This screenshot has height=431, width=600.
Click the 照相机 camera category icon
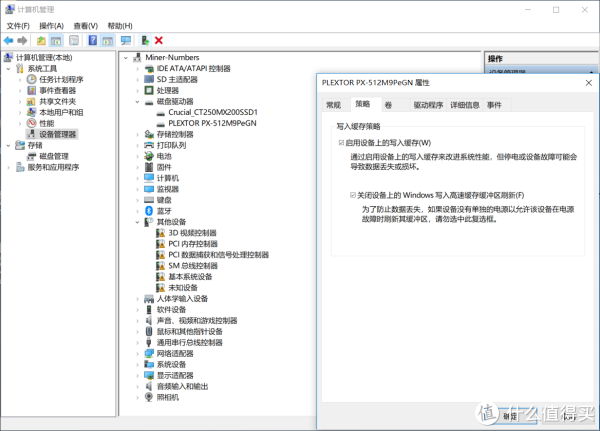coord(149,397)
